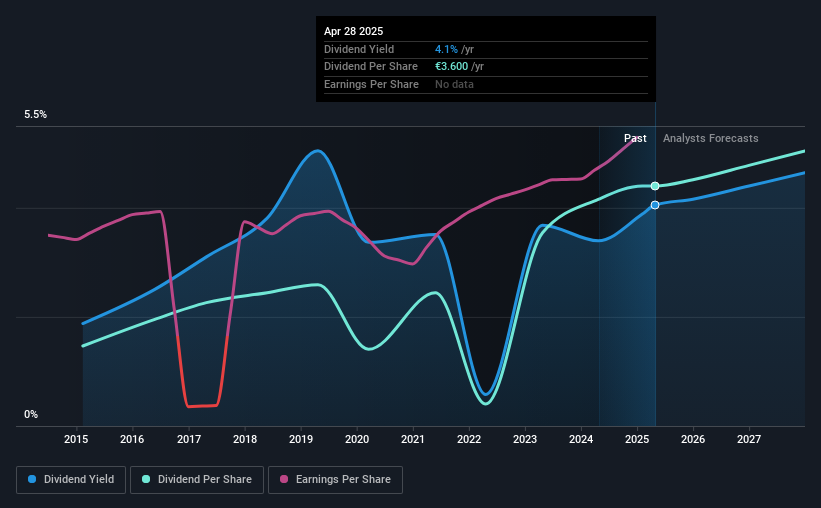The width and height of the screenshot is (821, 508).
Task: Toggle the Dividend Per Share legend series
Action: (197, 480)
